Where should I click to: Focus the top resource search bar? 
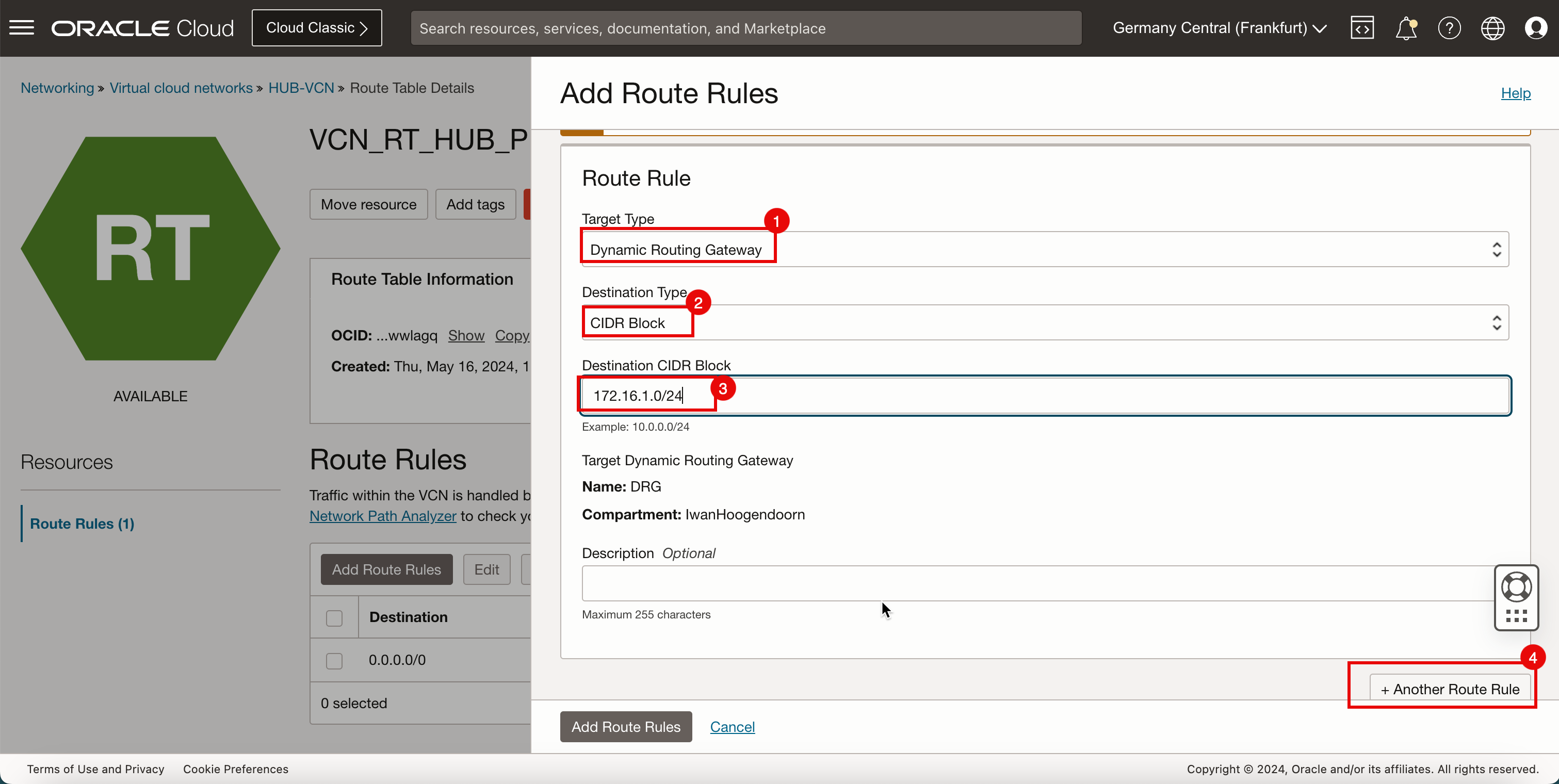tap(745, 28)
